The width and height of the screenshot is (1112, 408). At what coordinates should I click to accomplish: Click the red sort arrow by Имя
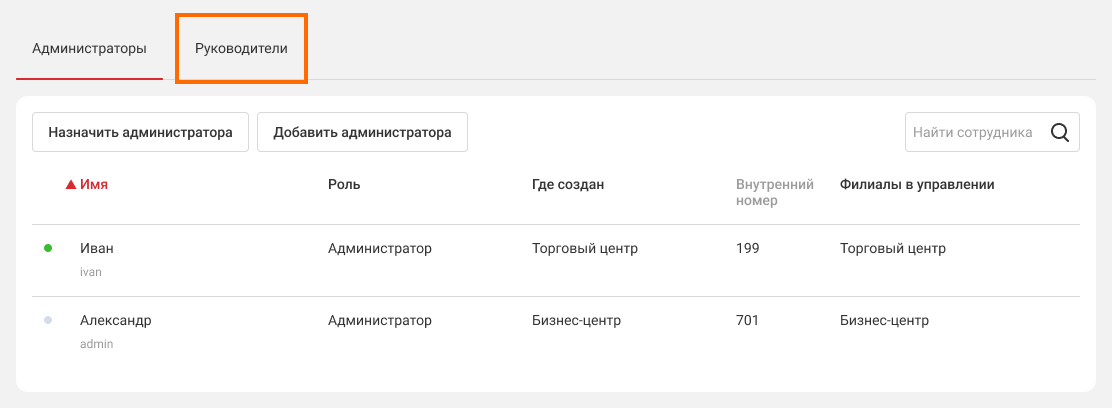(x=71, y=185)
